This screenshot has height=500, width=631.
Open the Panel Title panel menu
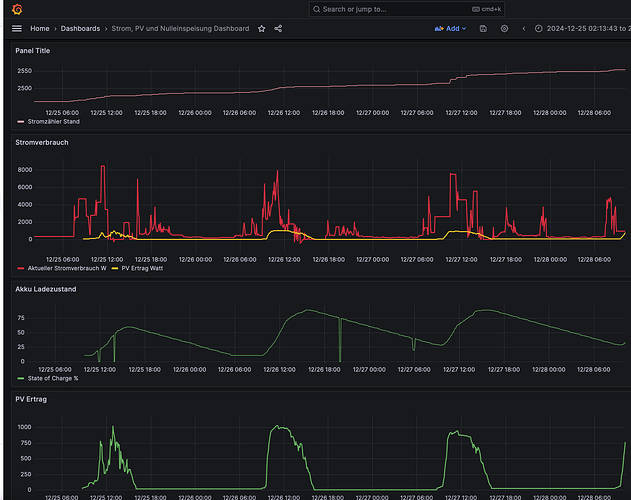[33, 51]
